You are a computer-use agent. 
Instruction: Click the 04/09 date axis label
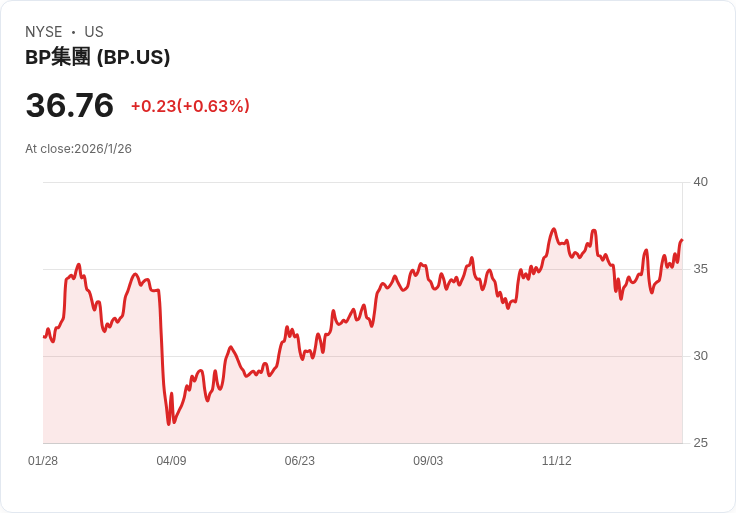(x=171, y=461)
